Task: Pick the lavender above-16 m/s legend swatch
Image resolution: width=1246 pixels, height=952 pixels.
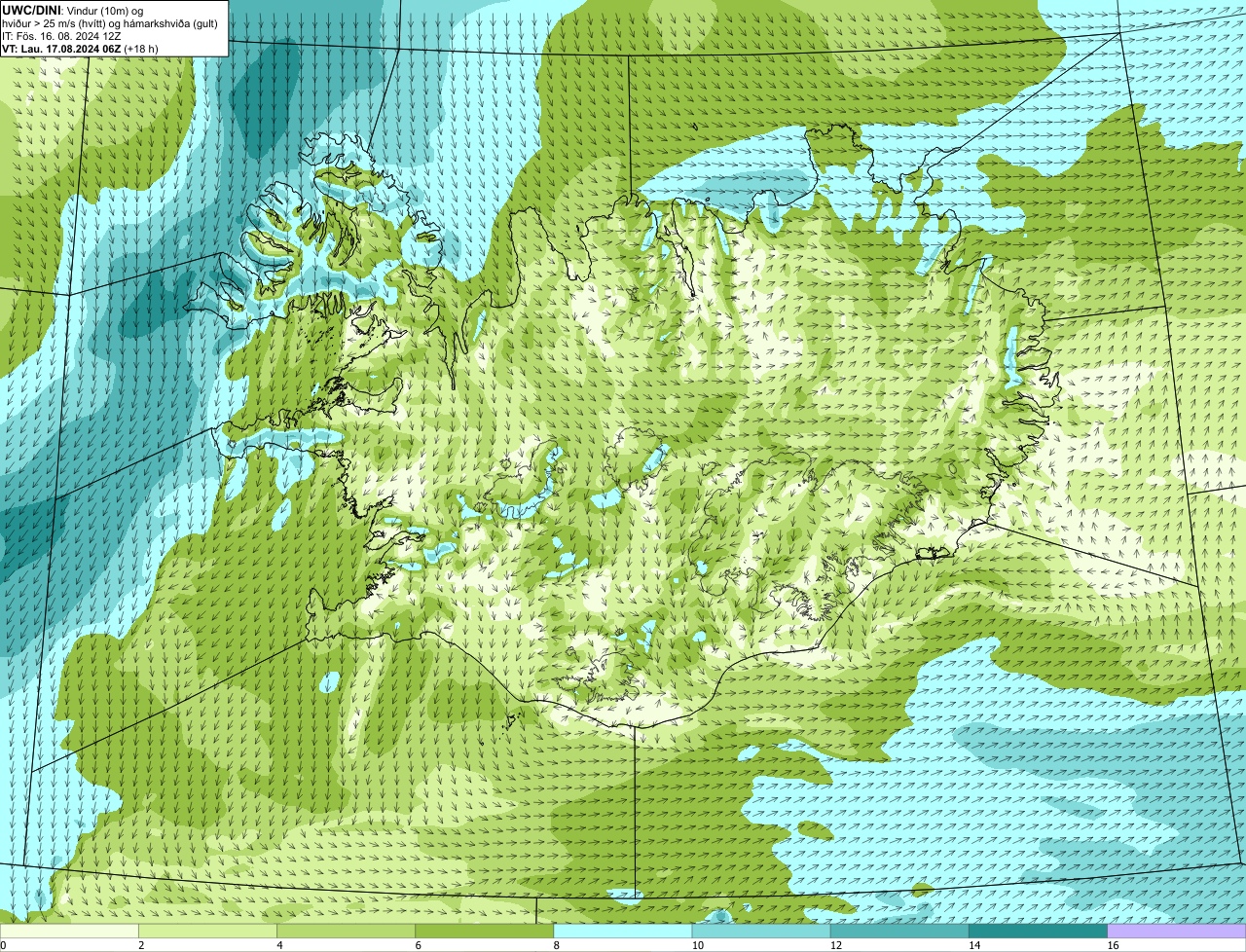Action: pyautogui.click(x=1177, y=932)
